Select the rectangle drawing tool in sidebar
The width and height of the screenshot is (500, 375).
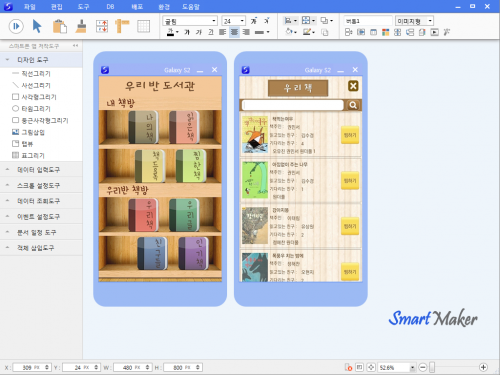(34, 97)
